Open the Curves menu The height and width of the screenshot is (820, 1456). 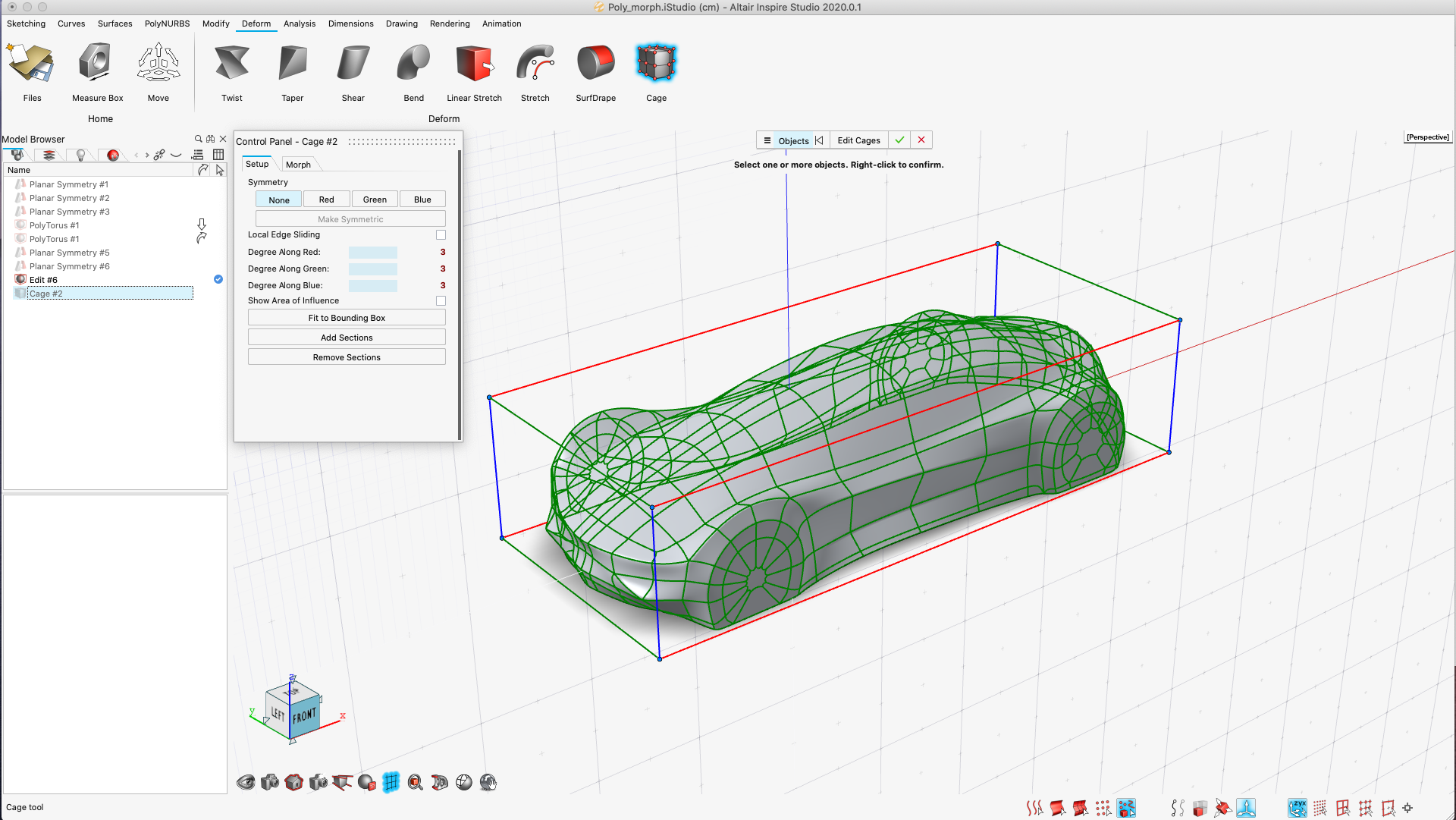pyautogui.click(x=71, y=24)
